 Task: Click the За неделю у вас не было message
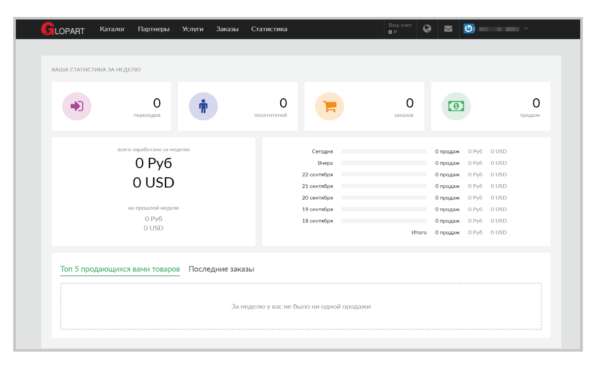[x=301, y=307]
